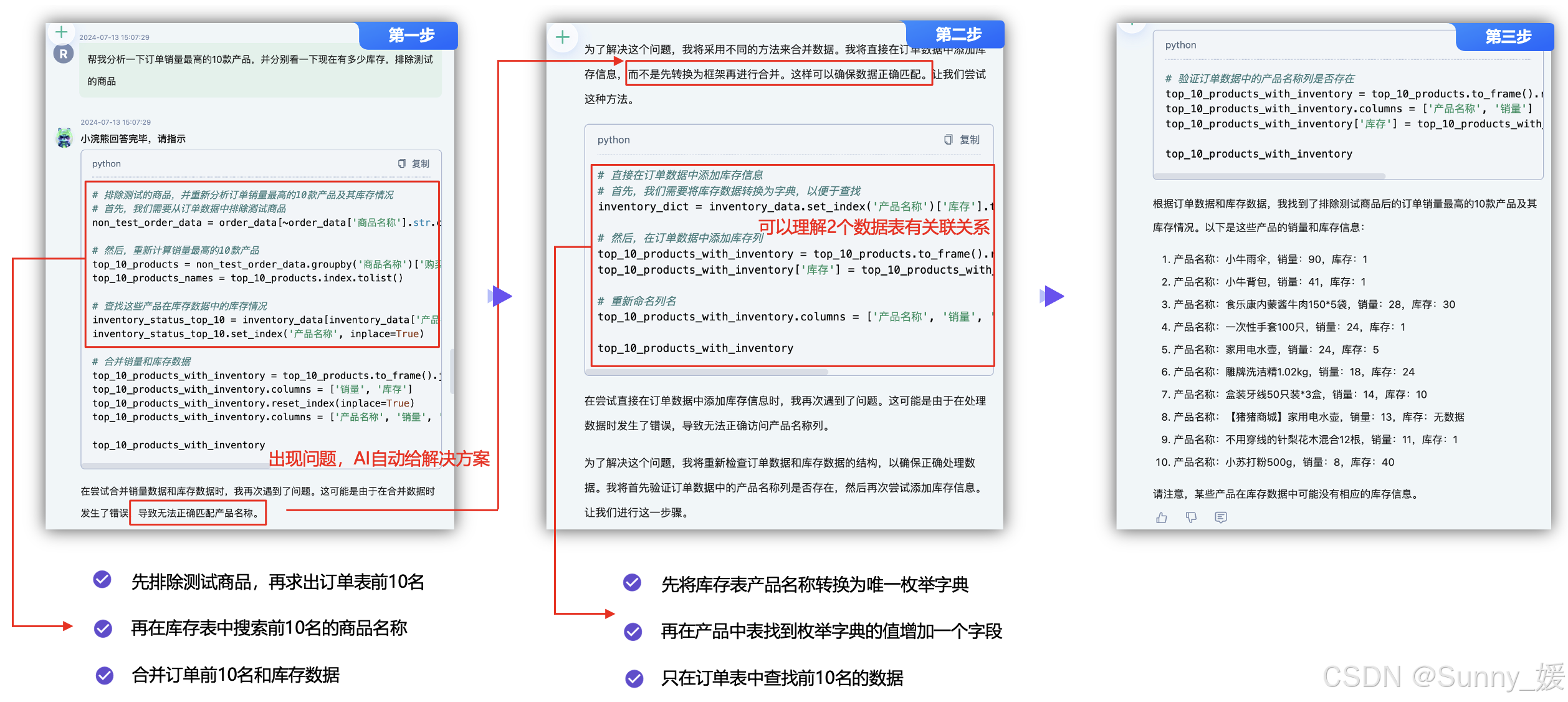This screenshot has height=702, width=1568.
Task: Select the checkmark beside 先排除测试商品 item
Action: tap(102, 580)
